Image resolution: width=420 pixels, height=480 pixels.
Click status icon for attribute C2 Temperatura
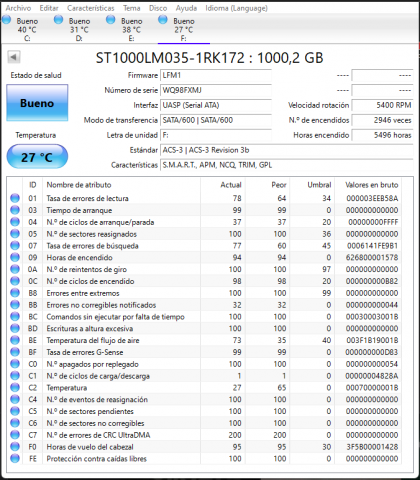[x=15, y=387]
